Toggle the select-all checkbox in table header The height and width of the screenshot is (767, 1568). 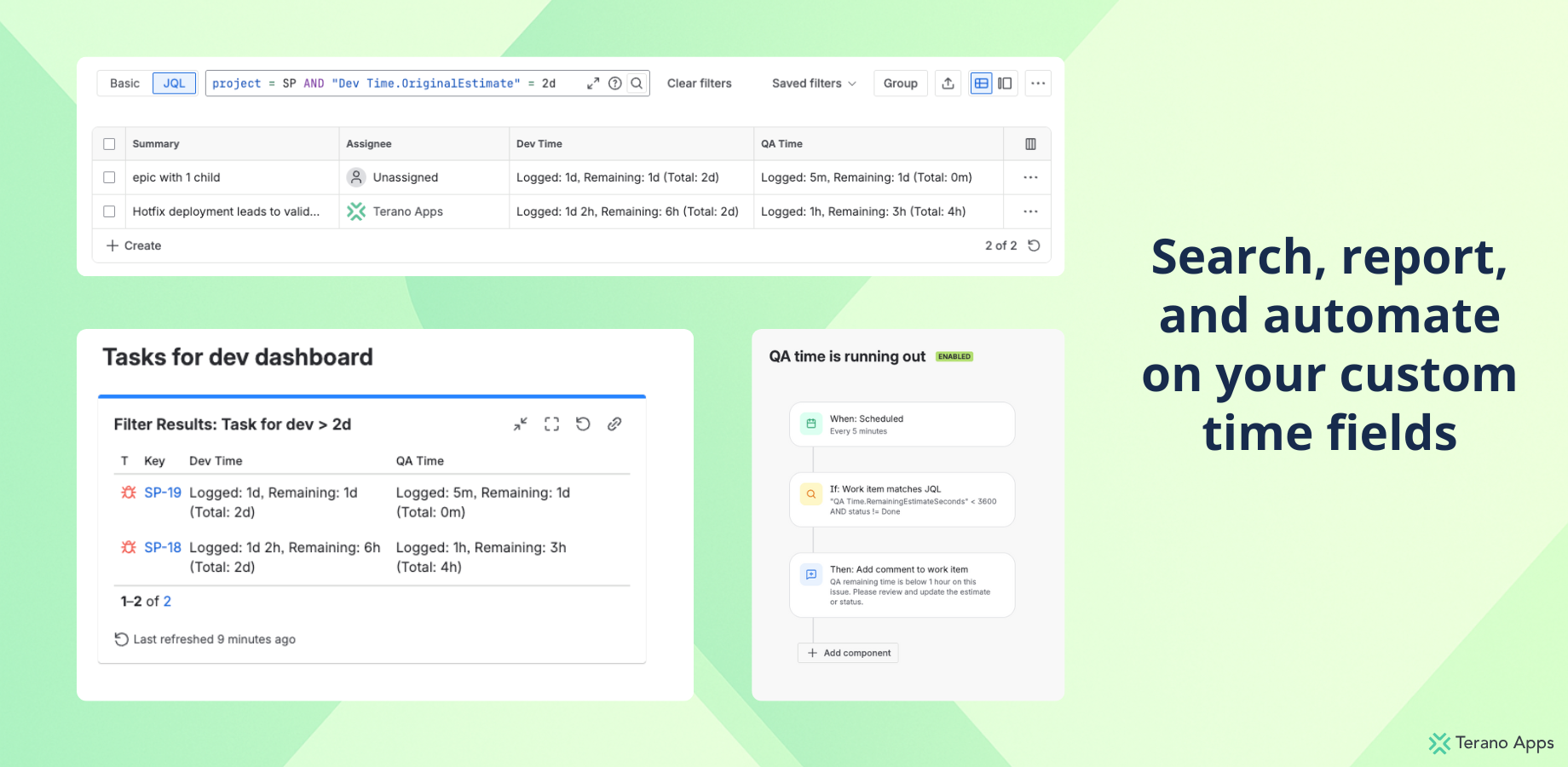(x=109, y=143)
